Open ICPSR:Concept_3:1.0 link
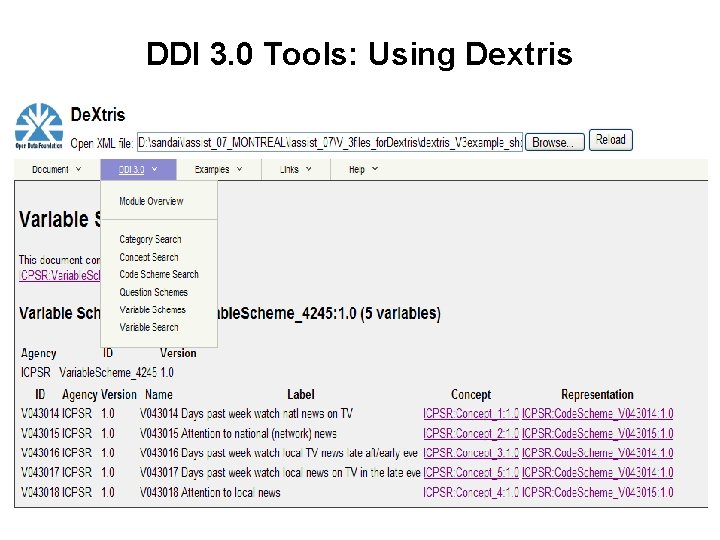 471,453
